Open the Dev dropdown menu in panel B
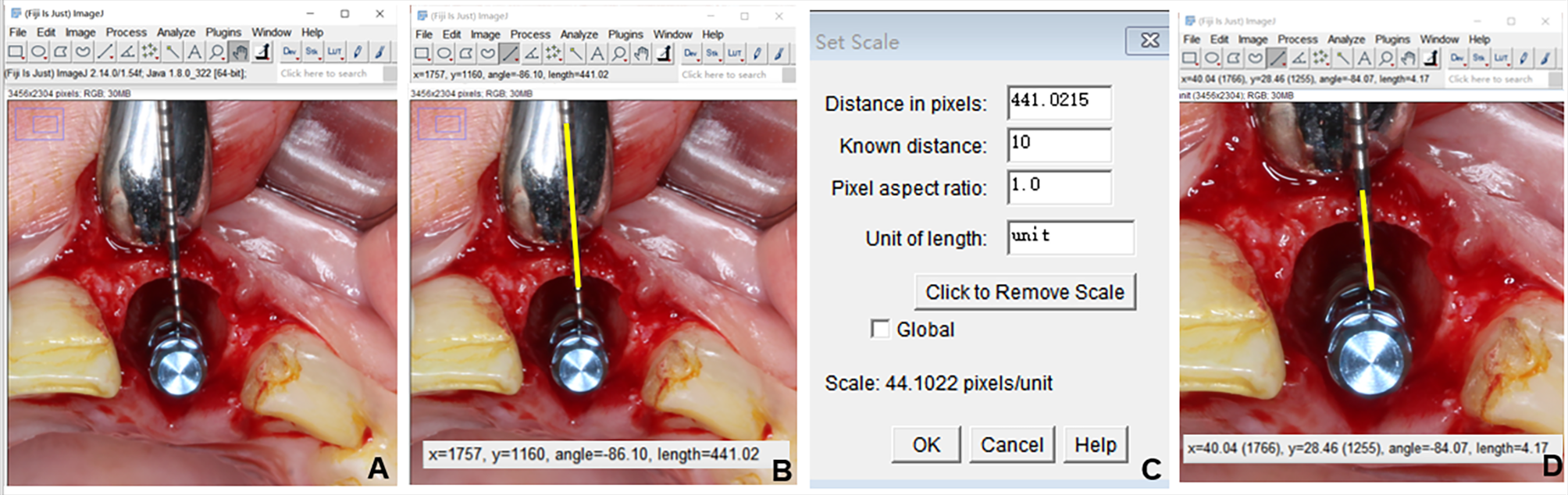The image size is (1568, 495). (690, 54)
